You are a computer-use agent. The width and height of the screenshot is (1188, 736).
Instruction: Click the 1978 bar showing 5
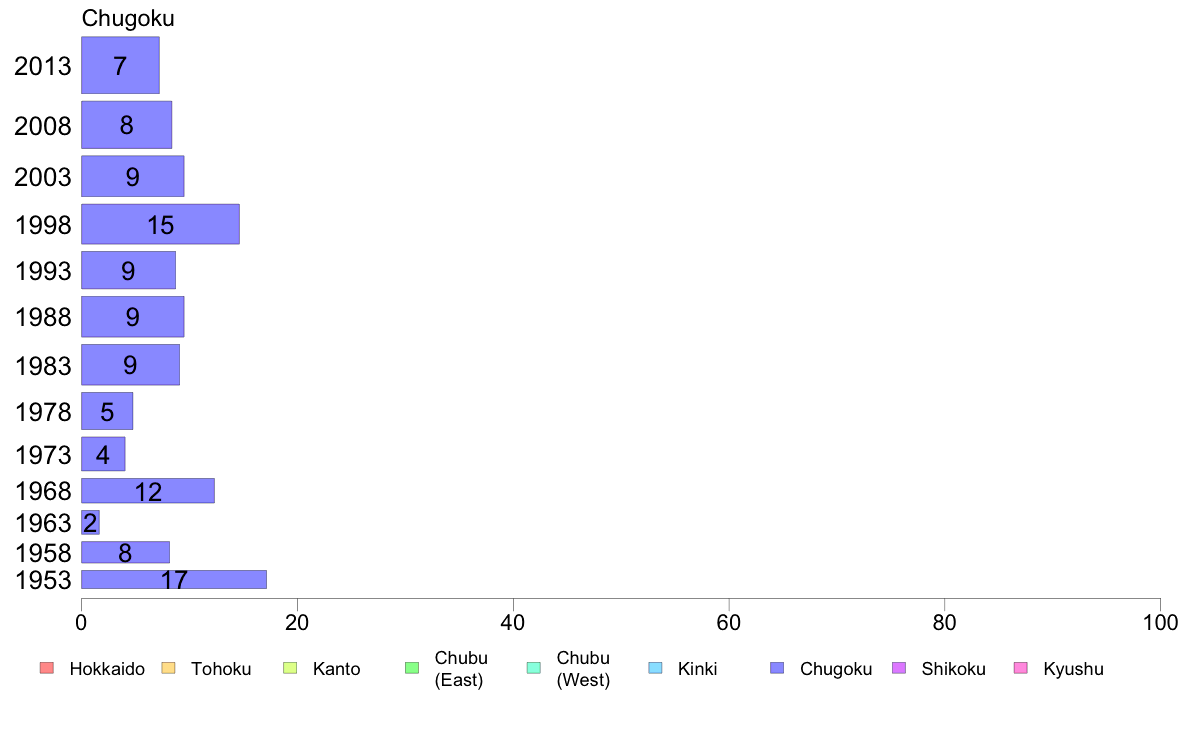click(107, 411)
